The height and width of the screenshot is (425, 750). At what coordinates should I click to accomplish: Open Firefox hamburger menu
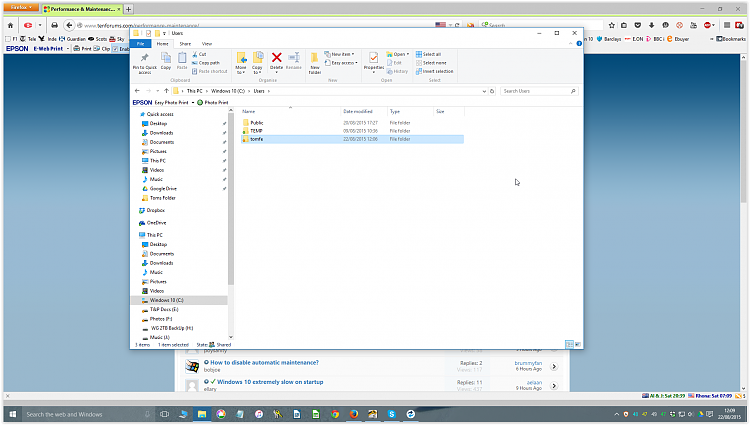tap(727, 25)
